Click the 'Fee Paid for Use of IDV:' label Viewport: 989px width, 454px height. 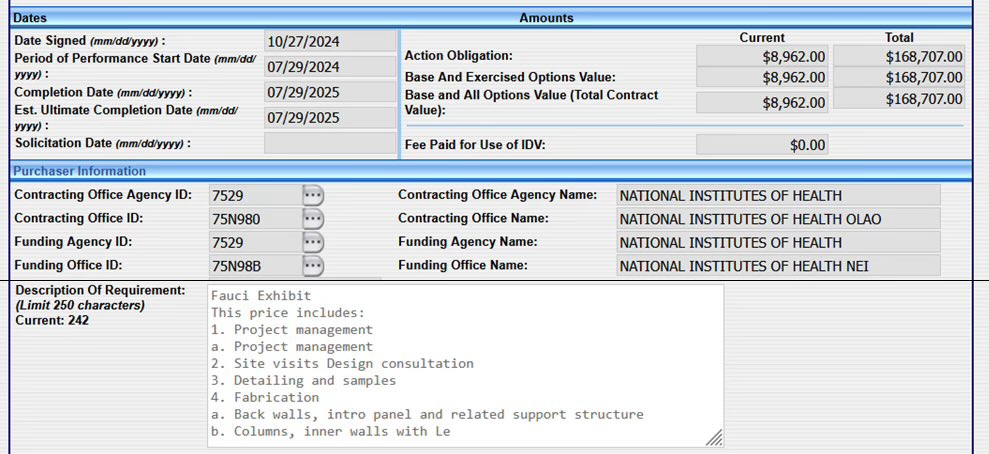tap(475, 144)
